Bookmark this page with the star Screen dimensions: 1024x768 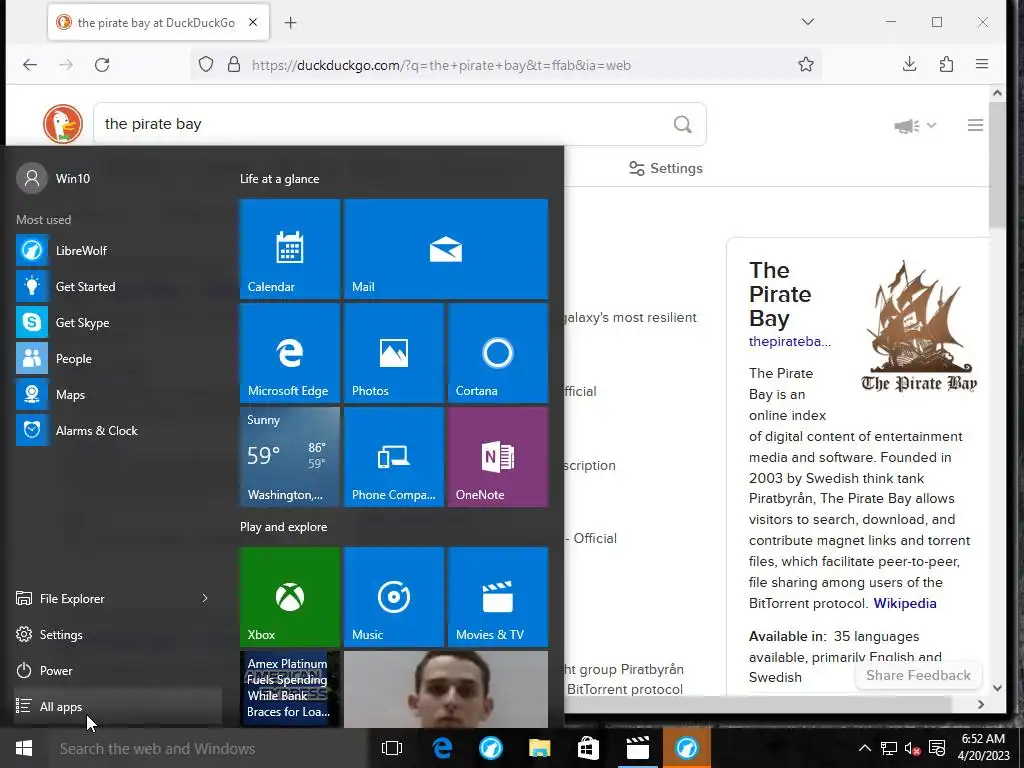(x=805, y=64)
